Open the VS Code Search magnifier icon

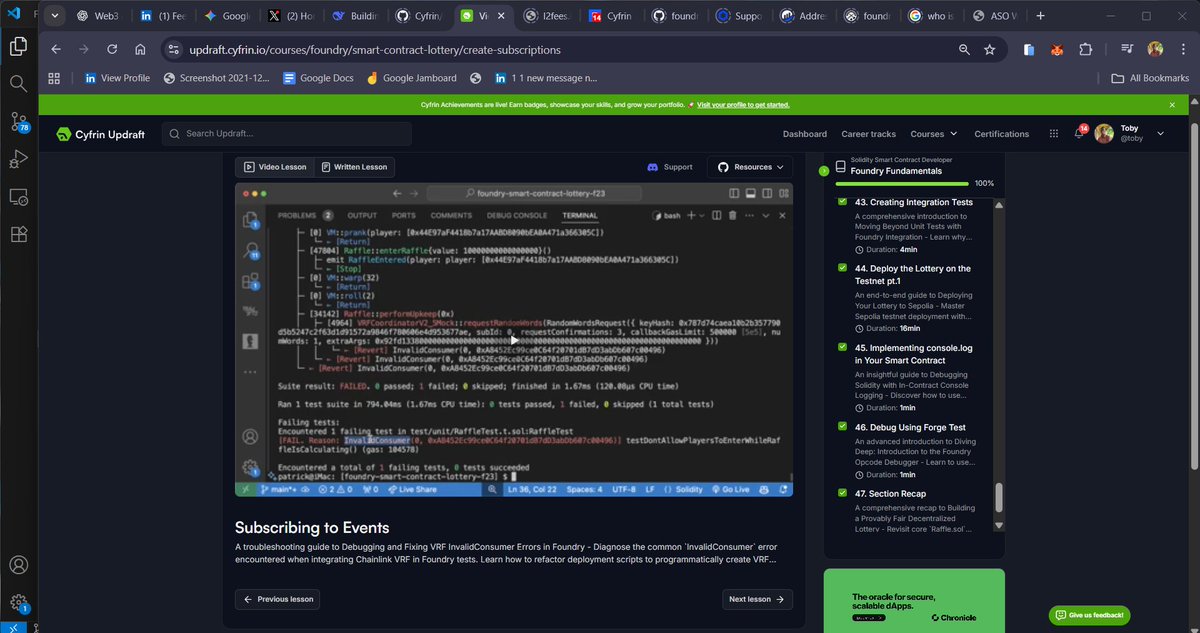click(18, 84)
